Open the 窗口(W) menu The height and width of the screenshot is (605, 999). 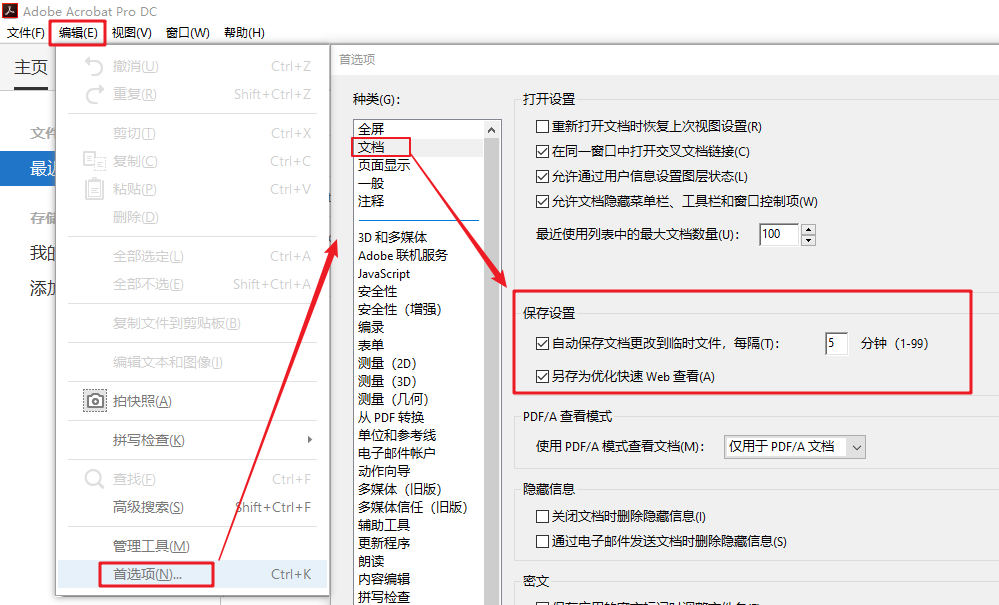(x=187, y=32)
